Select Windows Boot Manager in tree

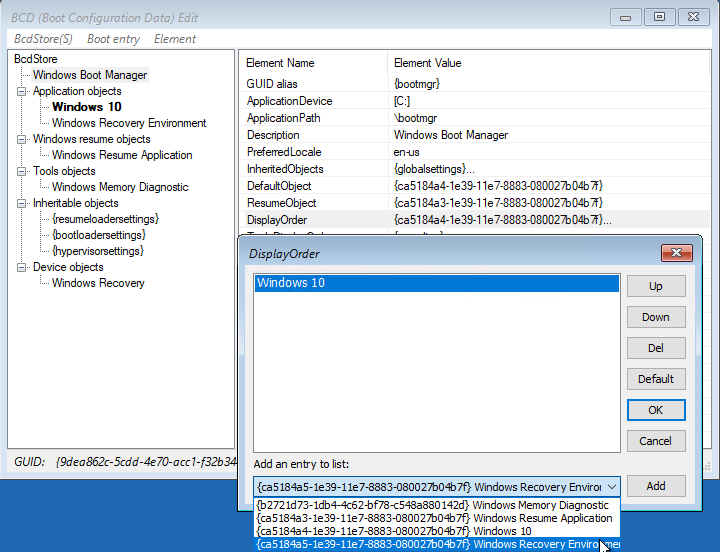coord(90,75)
